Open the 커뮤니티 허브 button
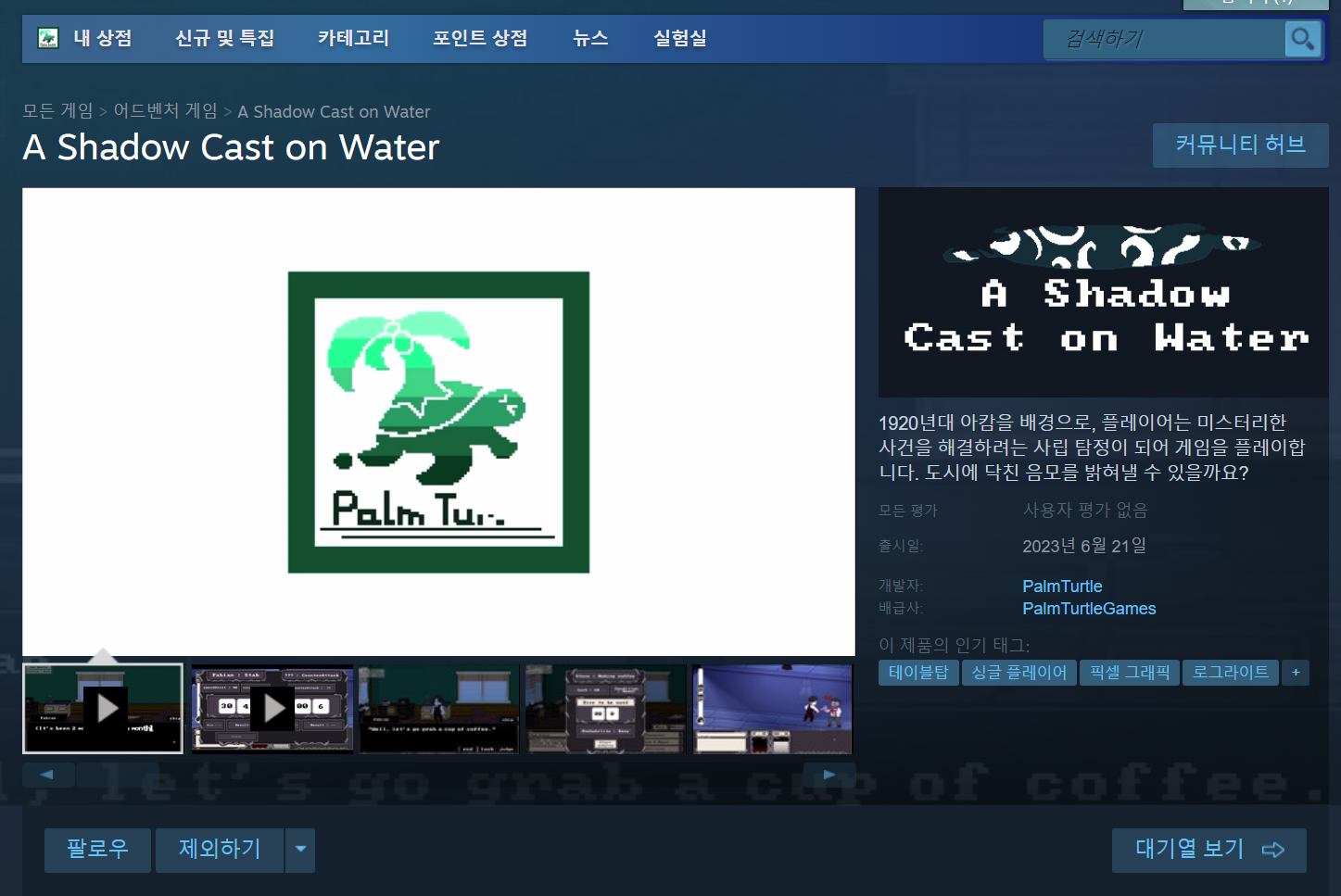The height and width of the screenshot is (896, 1341). [1240, 145]
